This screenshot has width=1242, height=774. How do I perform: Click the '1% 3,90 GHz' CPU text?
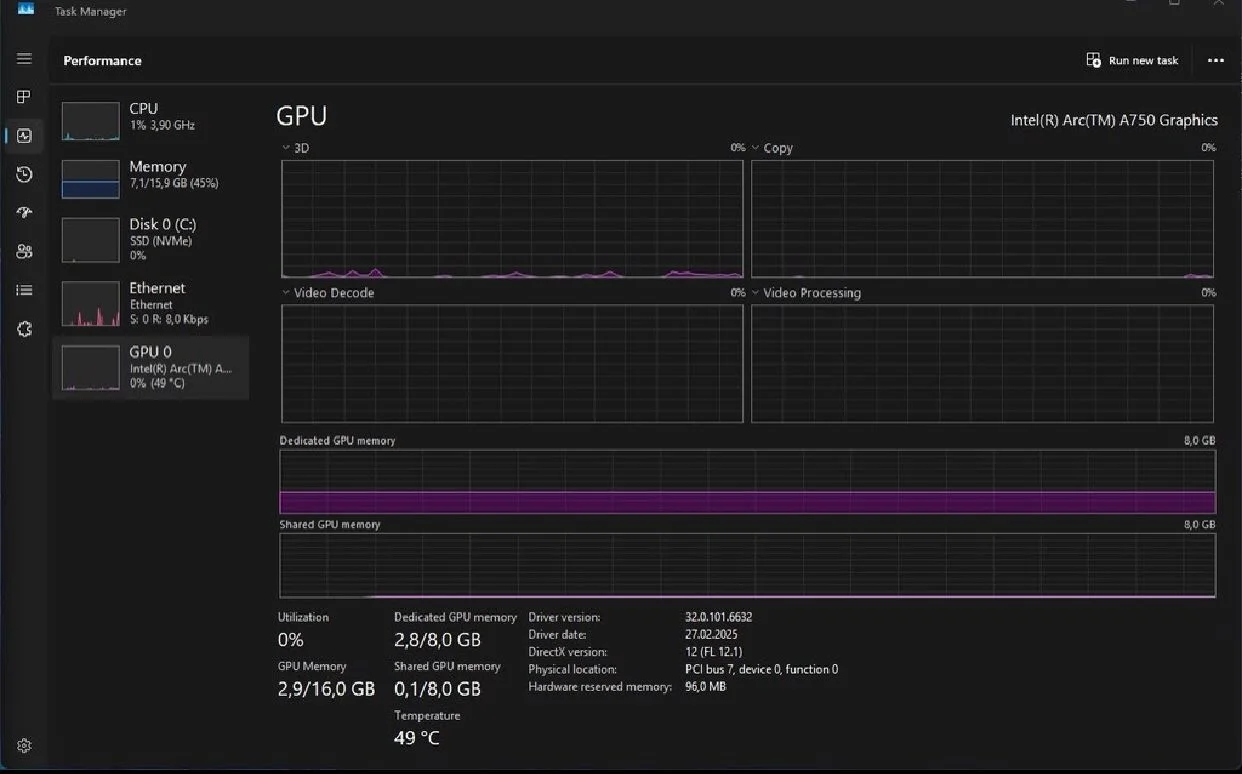162,126
